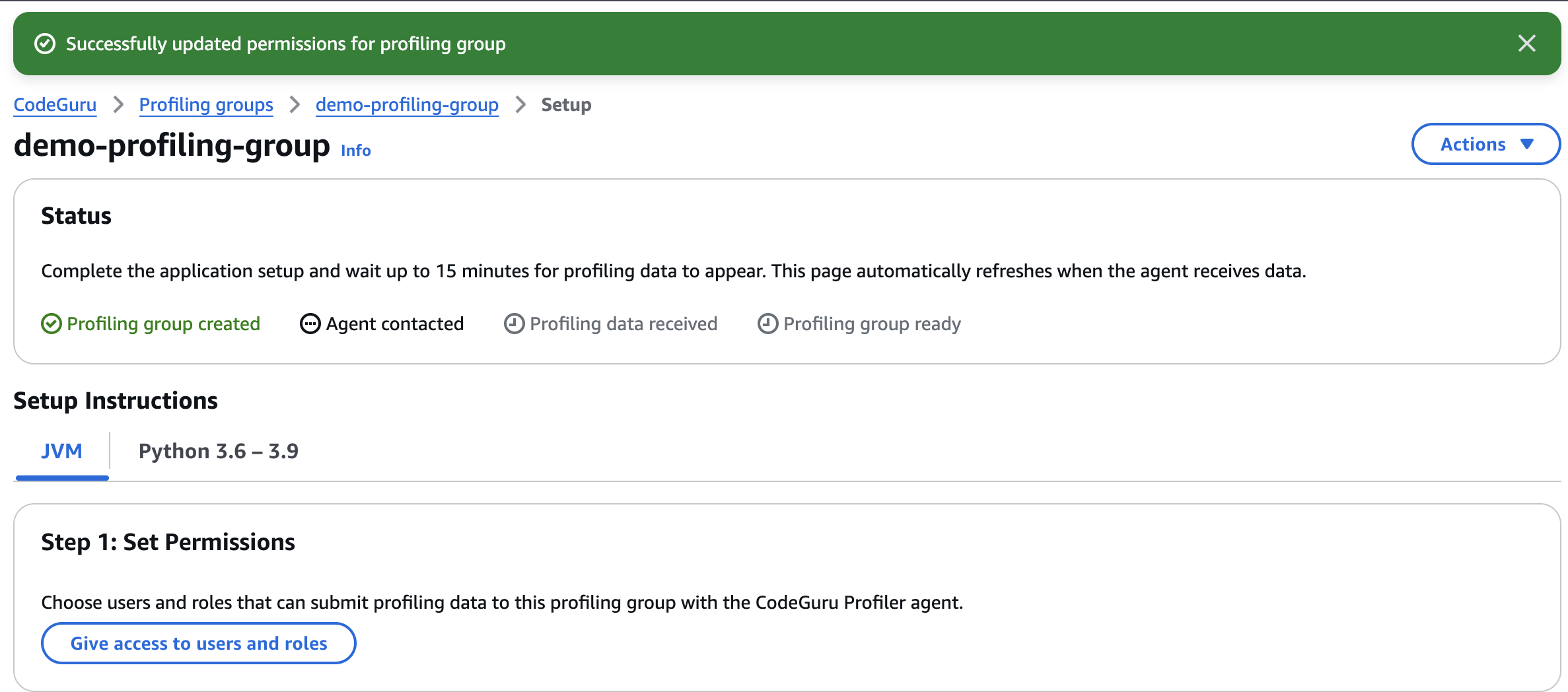
Task: Select the JVM setup tab
Action: pos(61,451)
